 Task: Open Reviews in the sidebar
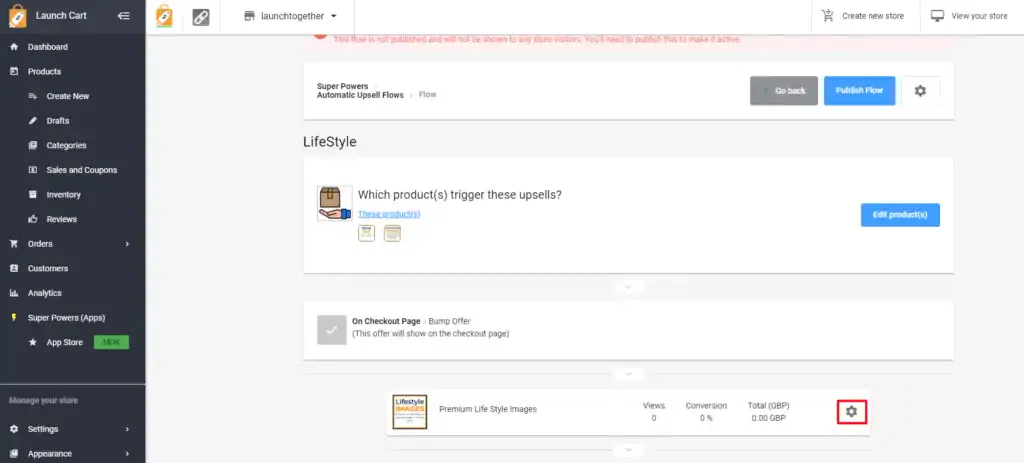click(61, 219)
